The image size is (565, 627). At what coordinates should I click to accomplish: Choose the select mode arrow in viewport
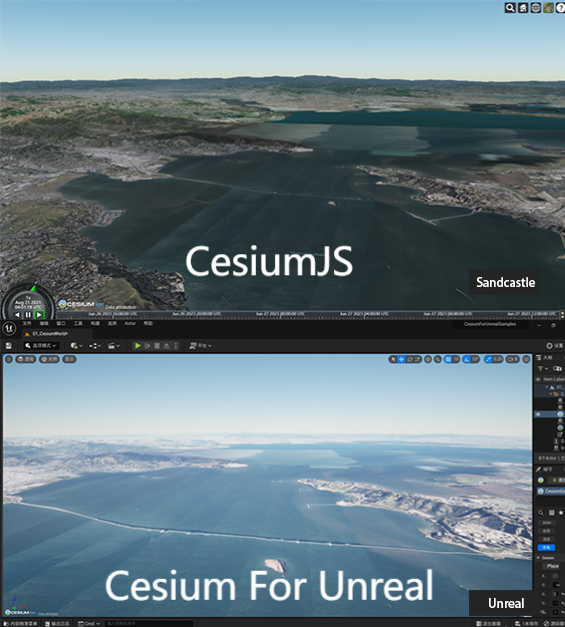pyautogui.click(x=393, y=359)
